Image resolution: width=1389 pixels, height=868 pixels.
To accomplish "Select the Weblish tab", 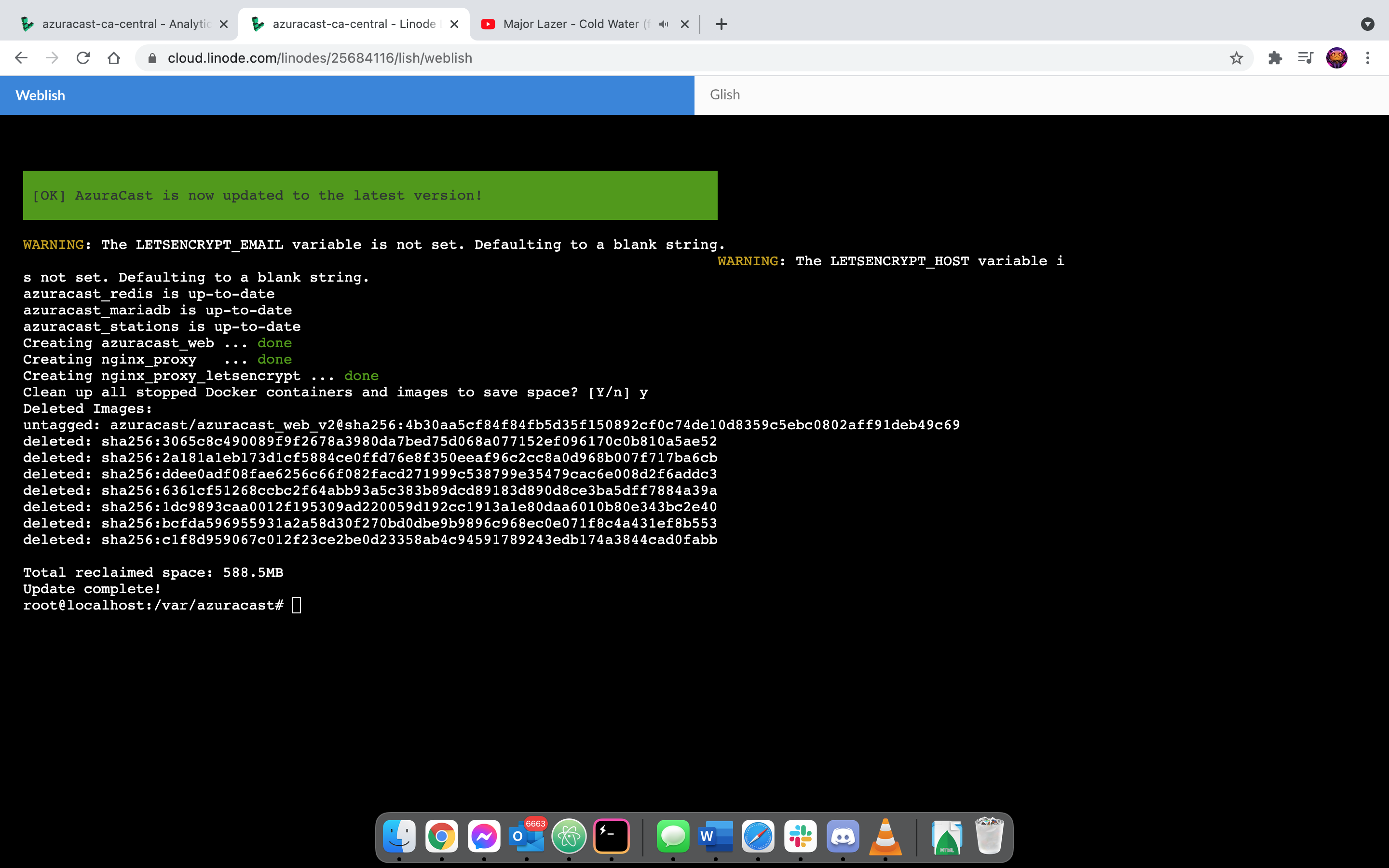I will tap(40, 95).
